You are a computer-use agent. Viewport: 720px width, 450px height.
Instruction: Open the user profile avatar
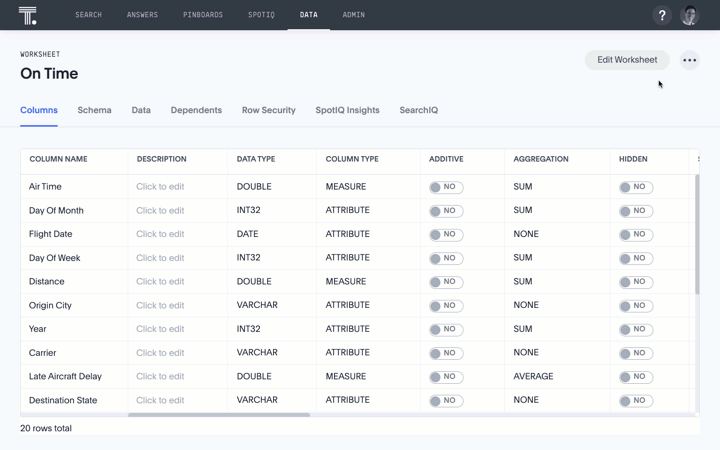689,16
